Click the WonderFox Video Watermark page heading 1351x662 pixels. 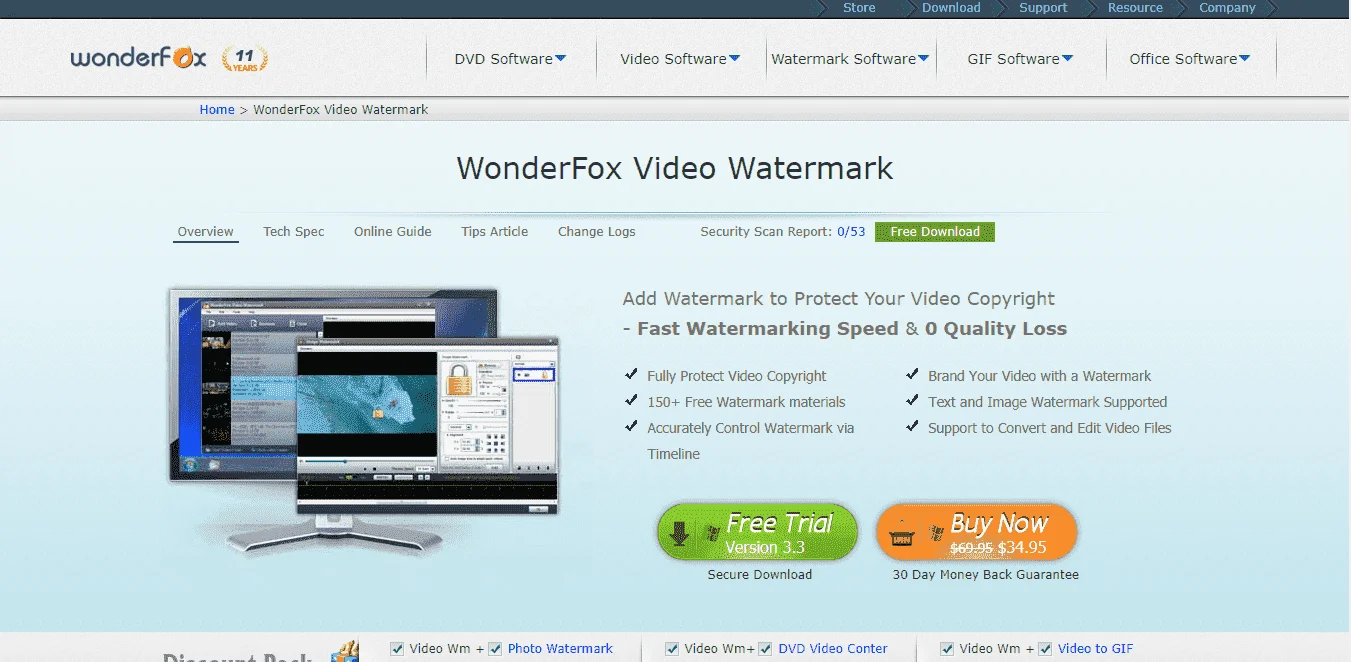tap(675, 168)
